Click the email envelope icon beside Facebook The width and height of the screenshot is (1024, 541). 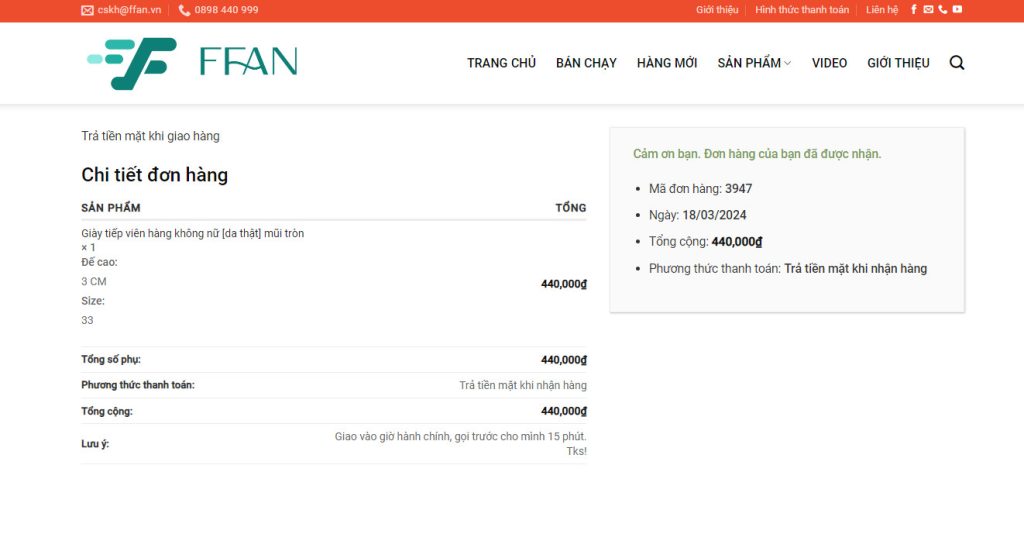pyautogui.click(x=928, y=10)
